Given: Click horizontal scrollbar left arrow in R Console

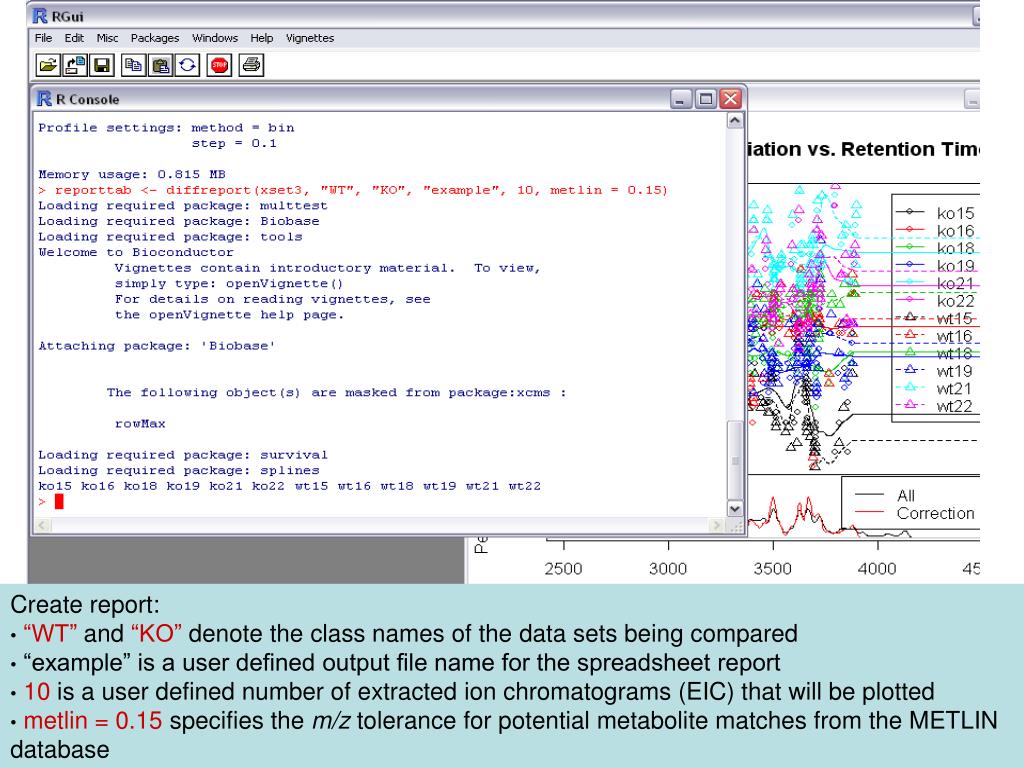Looking at the screenshot, I should pyautogui.click(x=43, y=525).
